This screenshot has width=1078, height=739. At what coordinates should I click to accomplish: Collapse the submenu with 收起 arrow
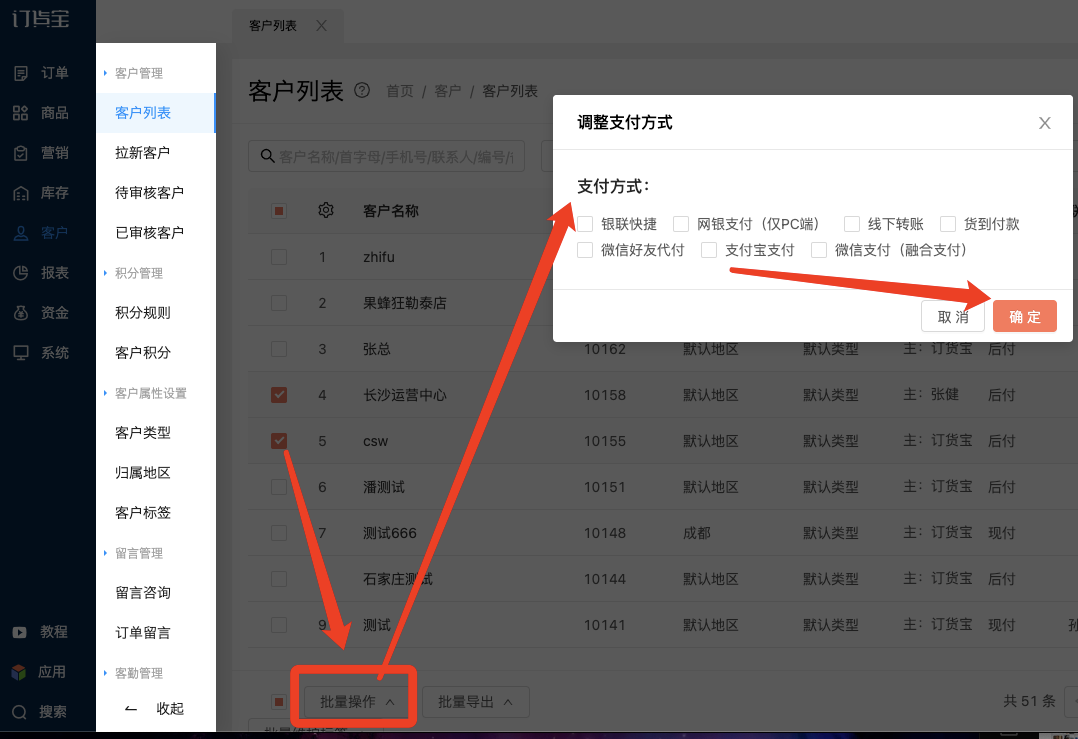pyautogui.click(x=131, y=709)
